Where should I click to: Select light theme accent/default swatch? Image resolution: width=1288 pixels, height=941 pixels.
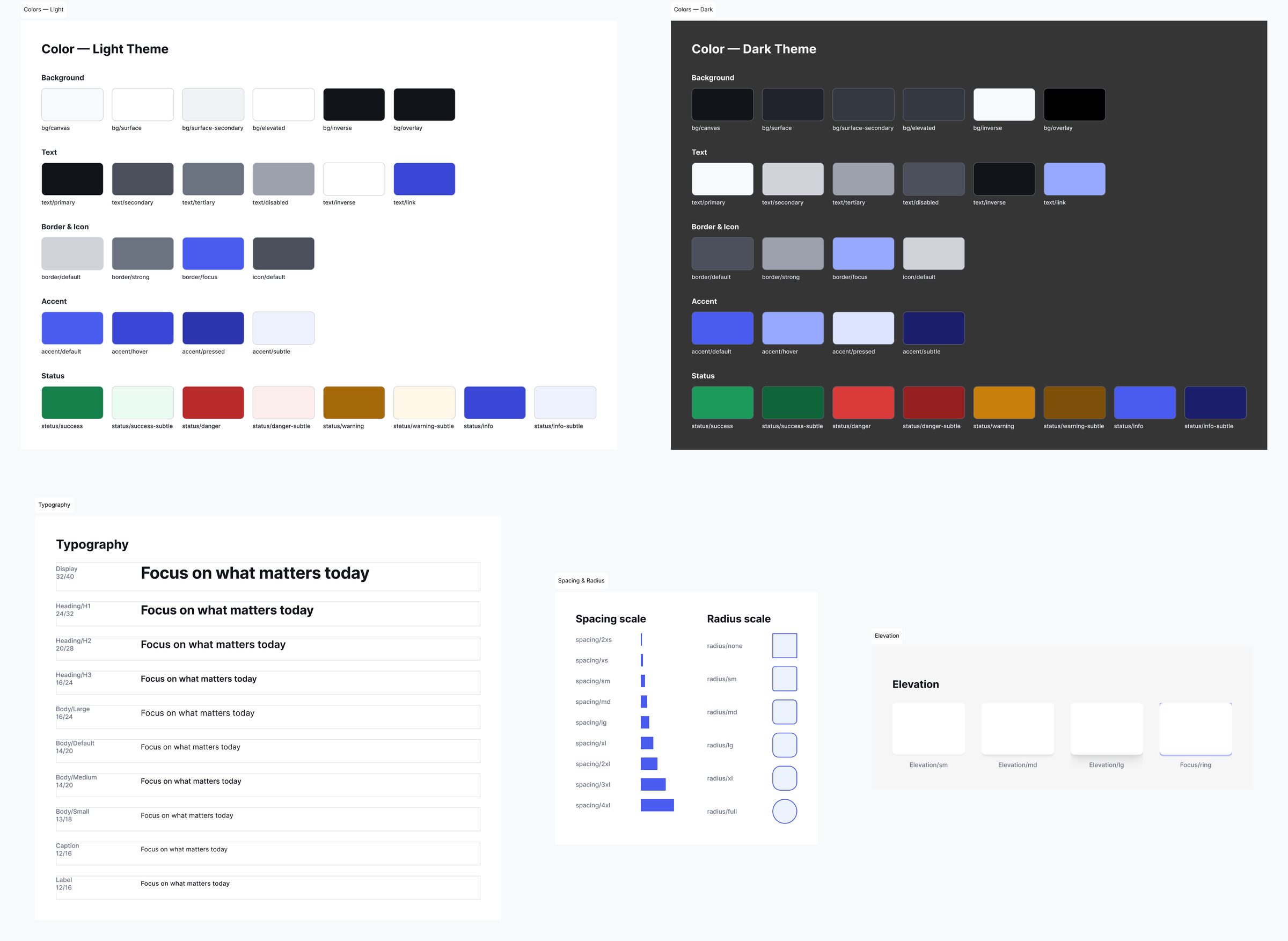[72, 328]
